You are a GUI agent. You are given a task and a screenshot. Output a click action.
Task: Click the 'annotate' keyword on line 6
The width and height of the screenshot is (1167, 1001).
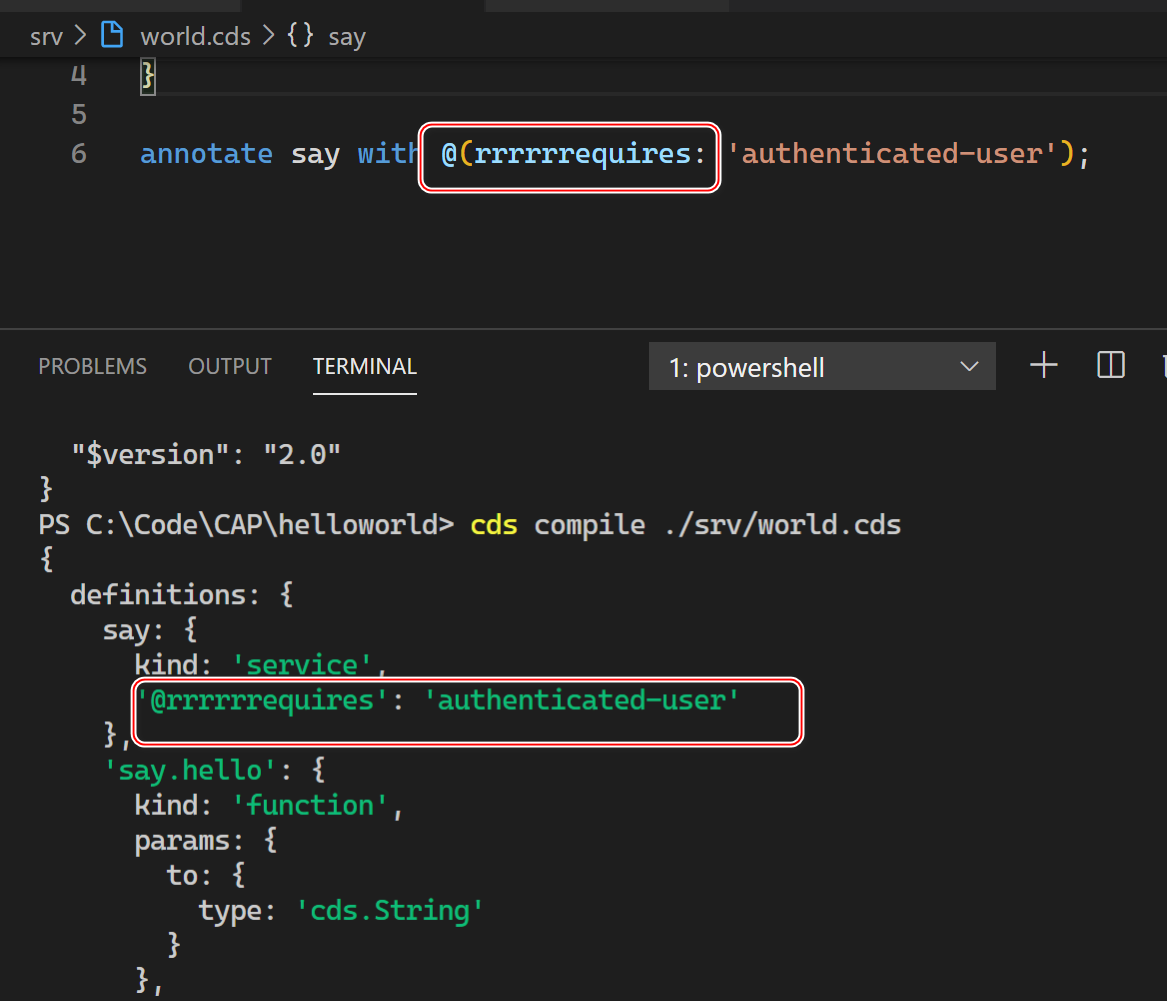pos(206,154)
